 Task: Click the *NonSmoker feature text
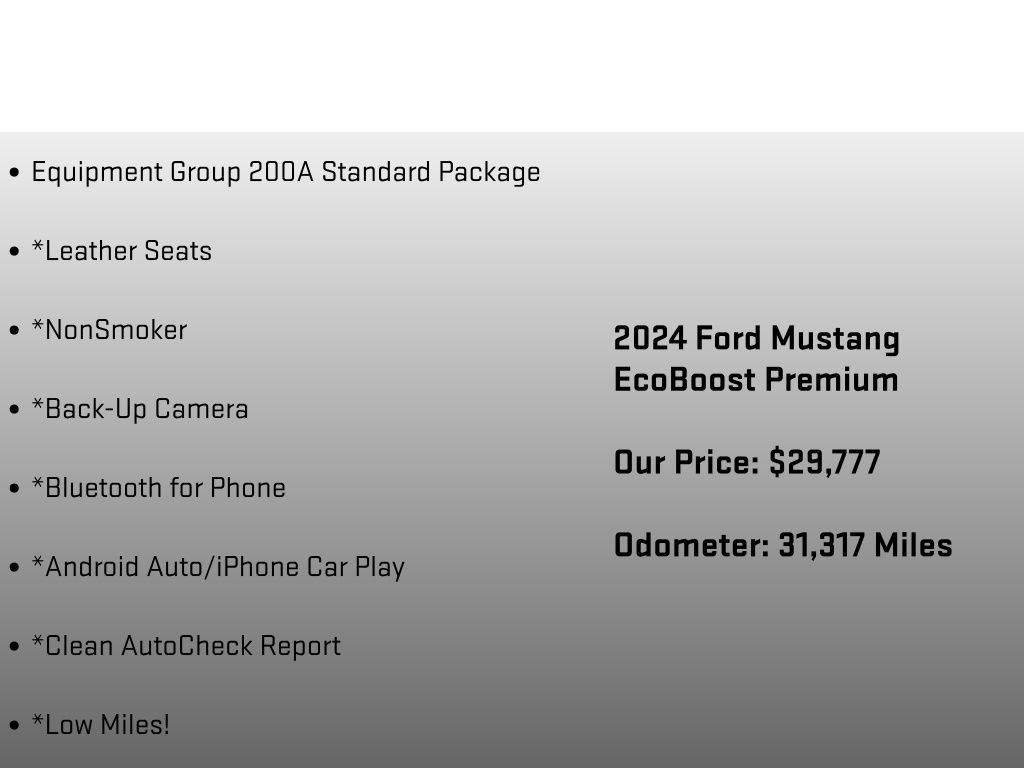pos(109,330)
